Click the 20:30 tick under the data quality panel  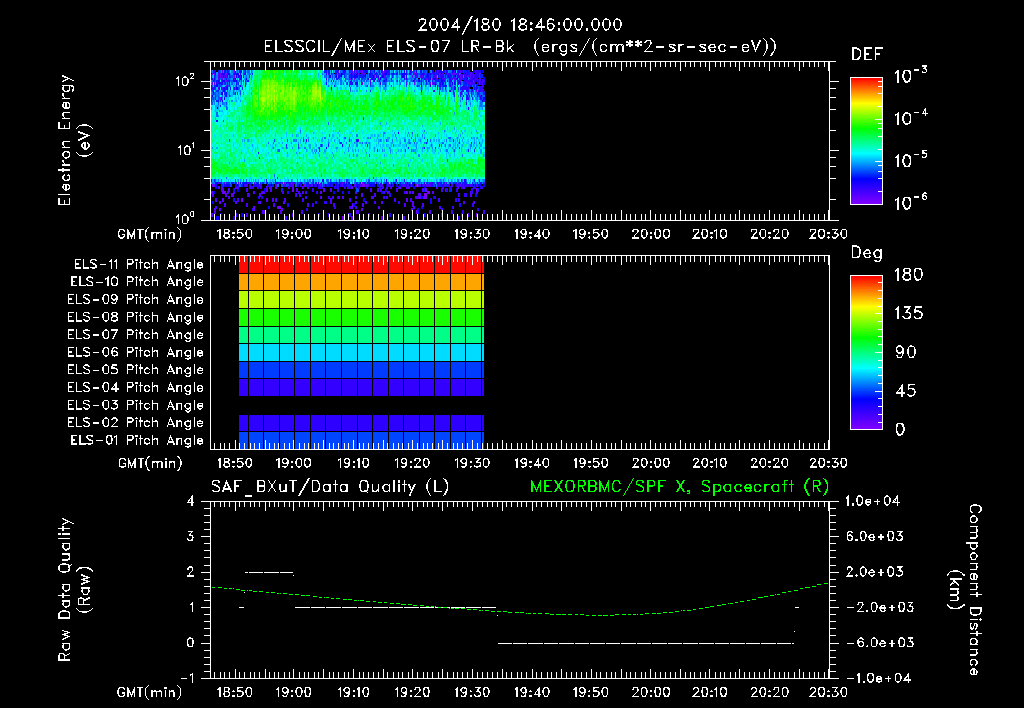coord(828,692)
